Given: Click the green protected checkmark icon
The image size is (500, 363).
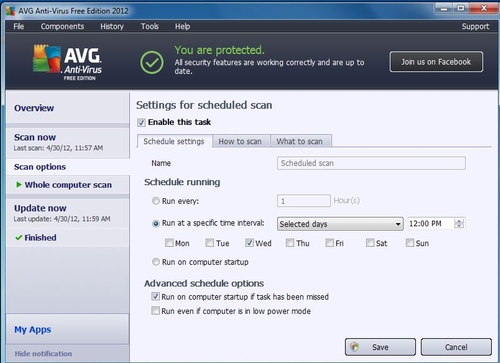Looking at the screenshot, I should (x=152, y=62).
